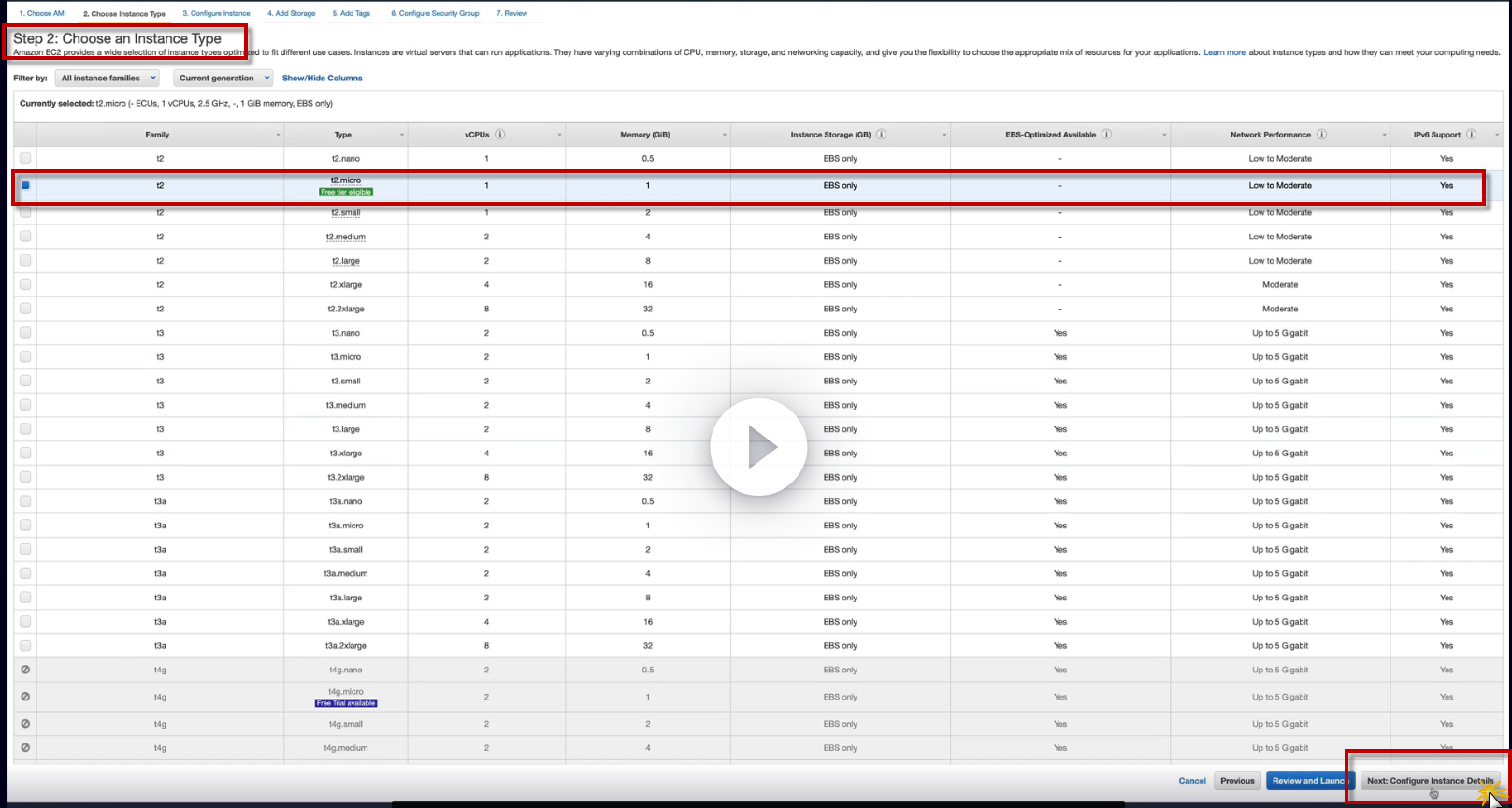Switch to the 5. Add Tags step
The image size is (1512, 808).
(352, 13)
